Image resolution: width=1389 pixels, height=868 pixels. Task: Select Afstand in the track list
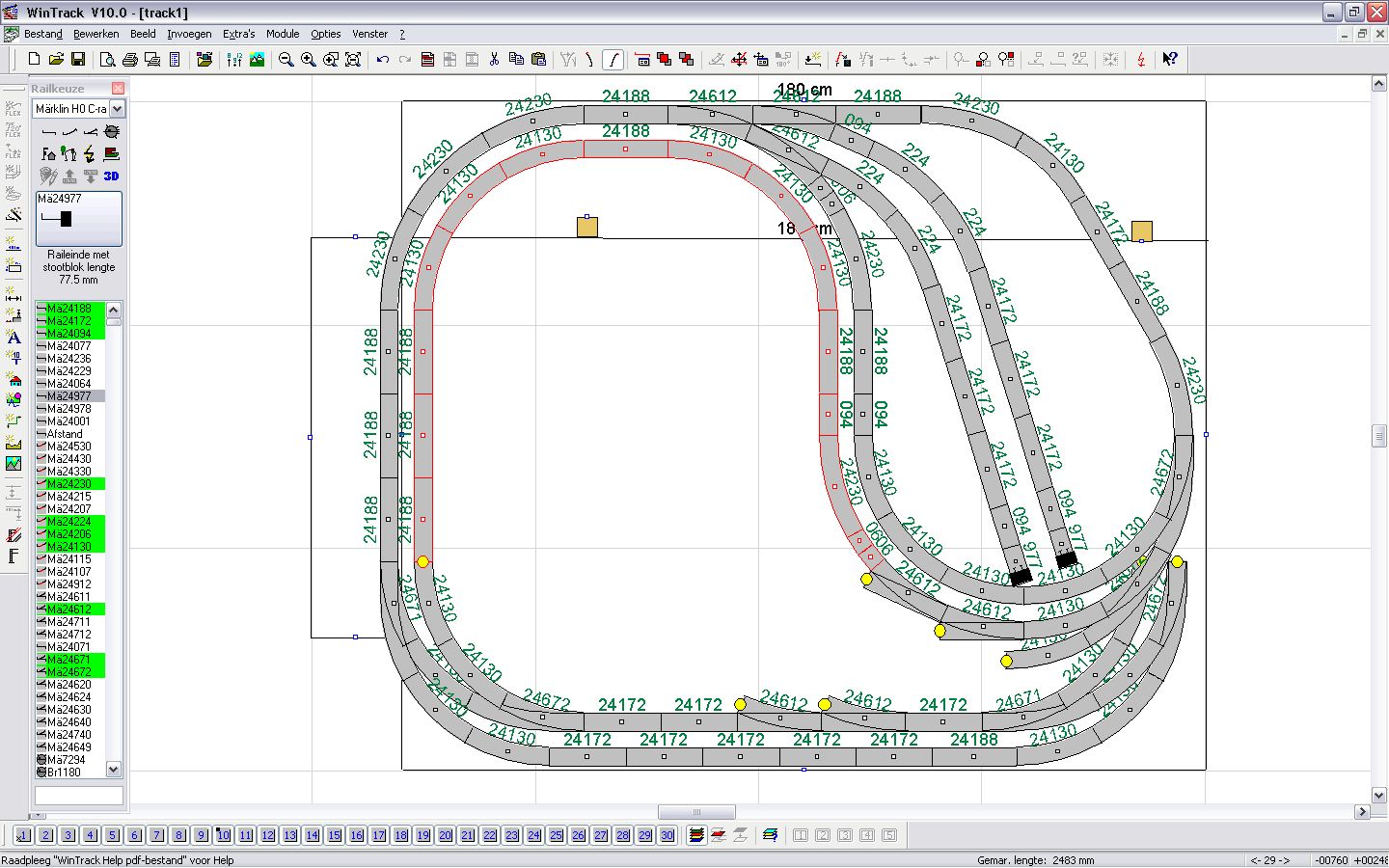[69, 434]
